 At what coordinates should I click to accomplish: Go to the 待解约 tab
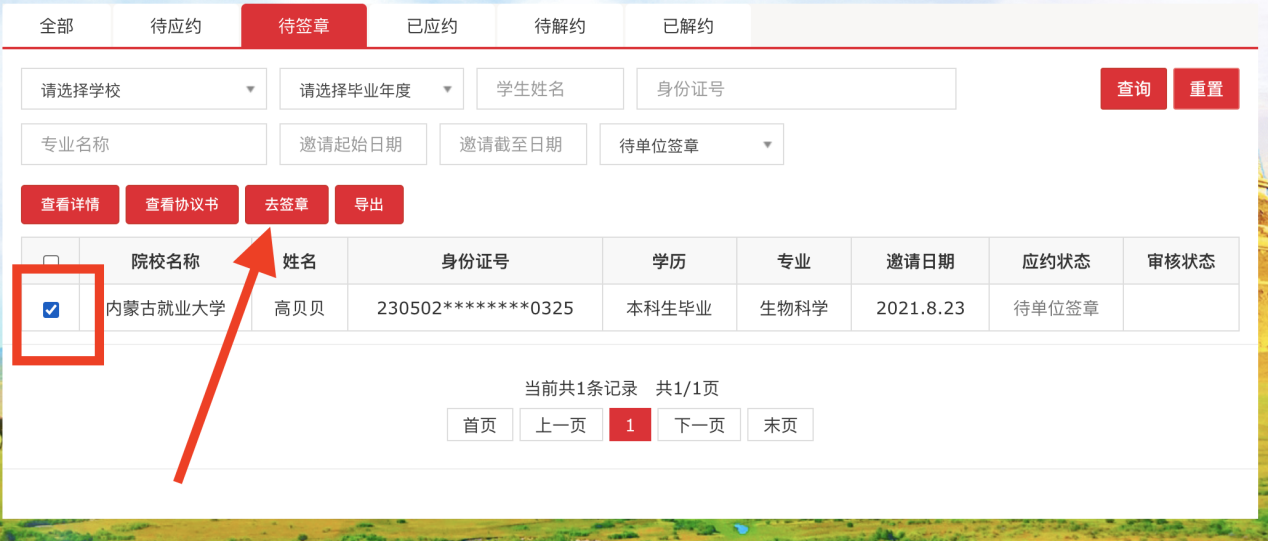(560, 26)
